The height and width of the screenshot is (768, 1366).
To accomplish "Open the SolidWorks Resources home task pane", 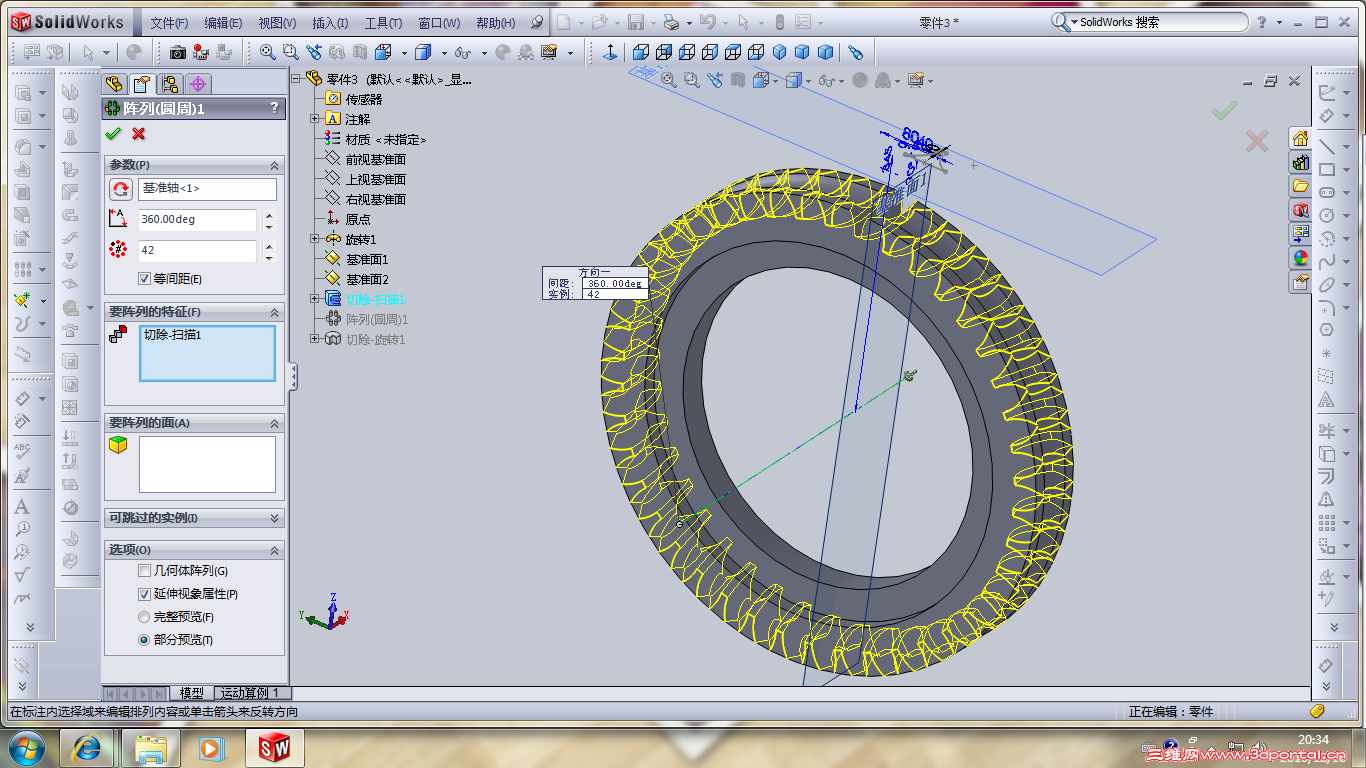I will tap(1300, 138).
